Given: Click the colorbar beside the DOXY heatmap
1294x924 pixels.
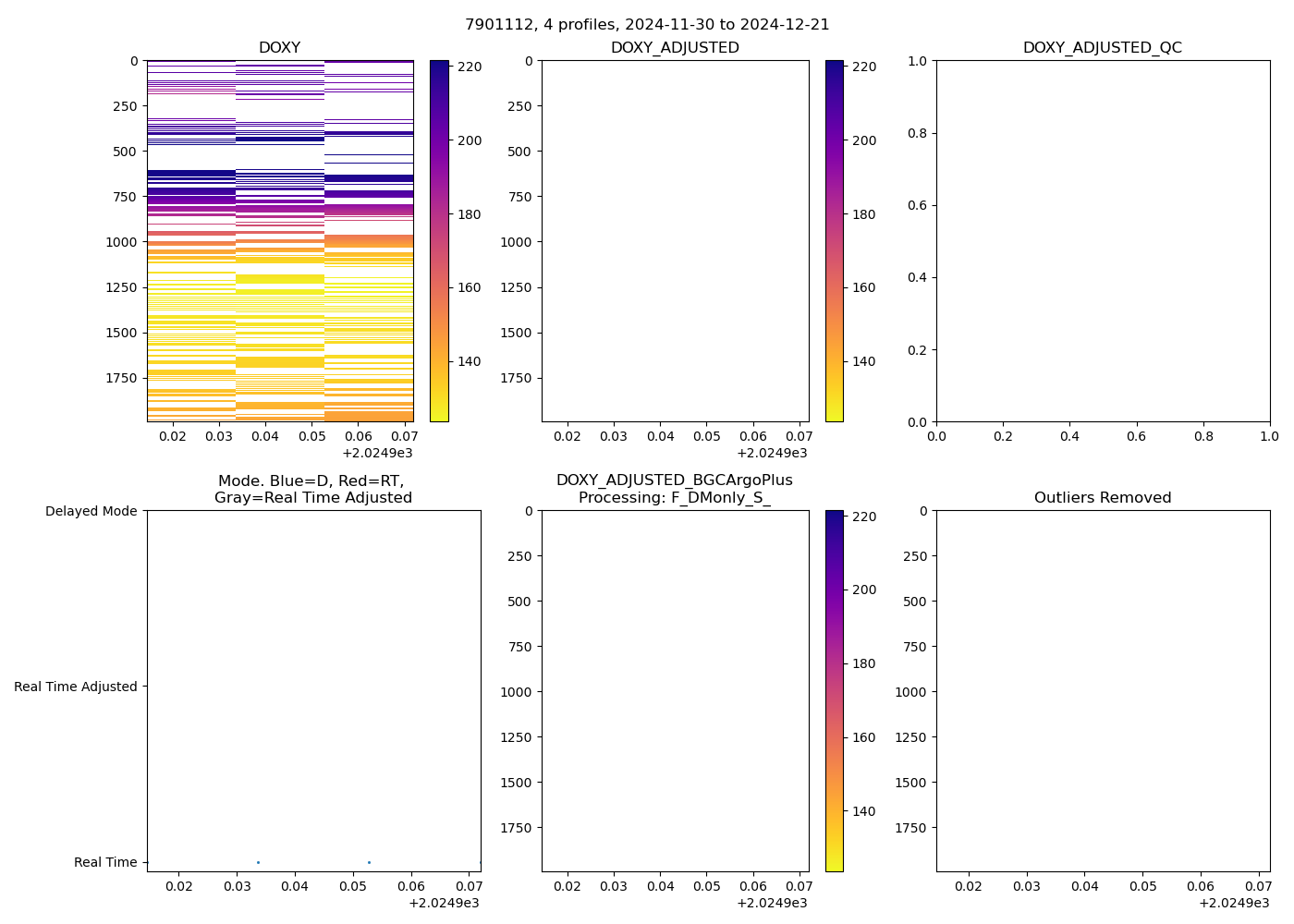Looking at the screenshot, I should tap(439, 240).
